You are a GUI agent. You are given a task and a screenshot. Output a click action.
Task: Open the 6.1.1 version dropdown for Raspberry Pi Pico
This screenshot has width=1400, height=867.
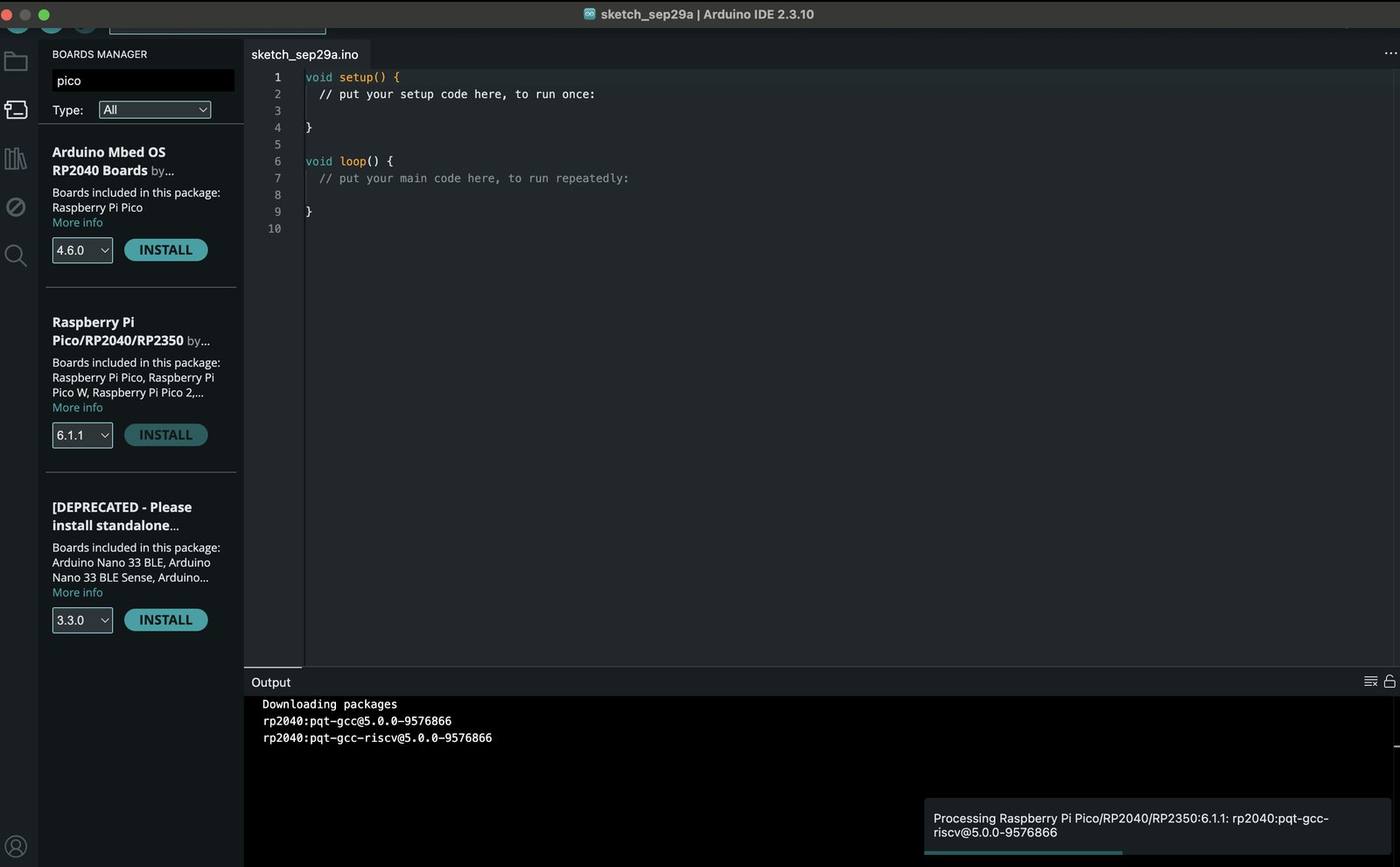[82, 435]
